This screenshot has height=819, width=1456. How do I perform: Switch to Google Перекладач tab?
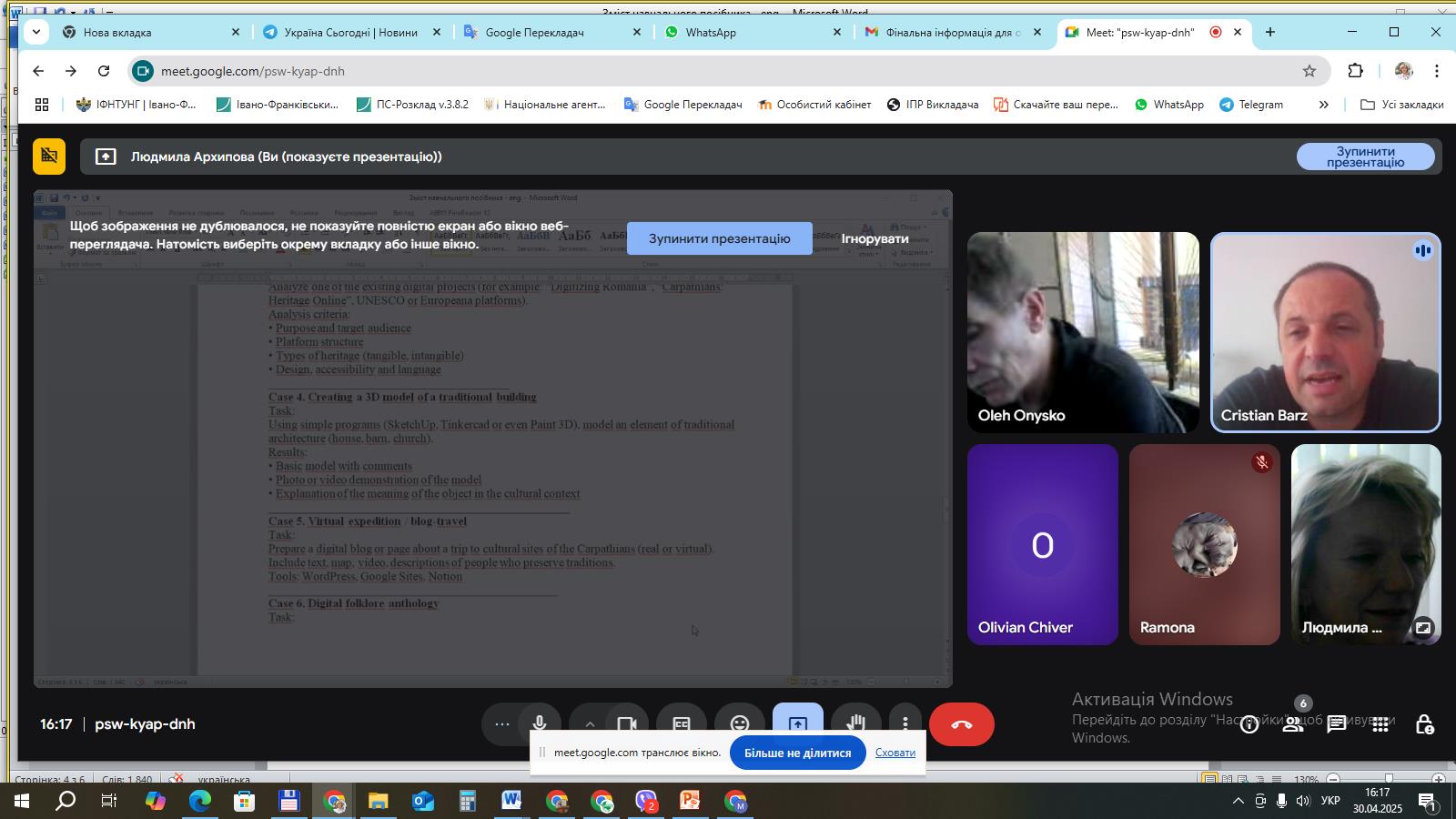tap(551, 32)
